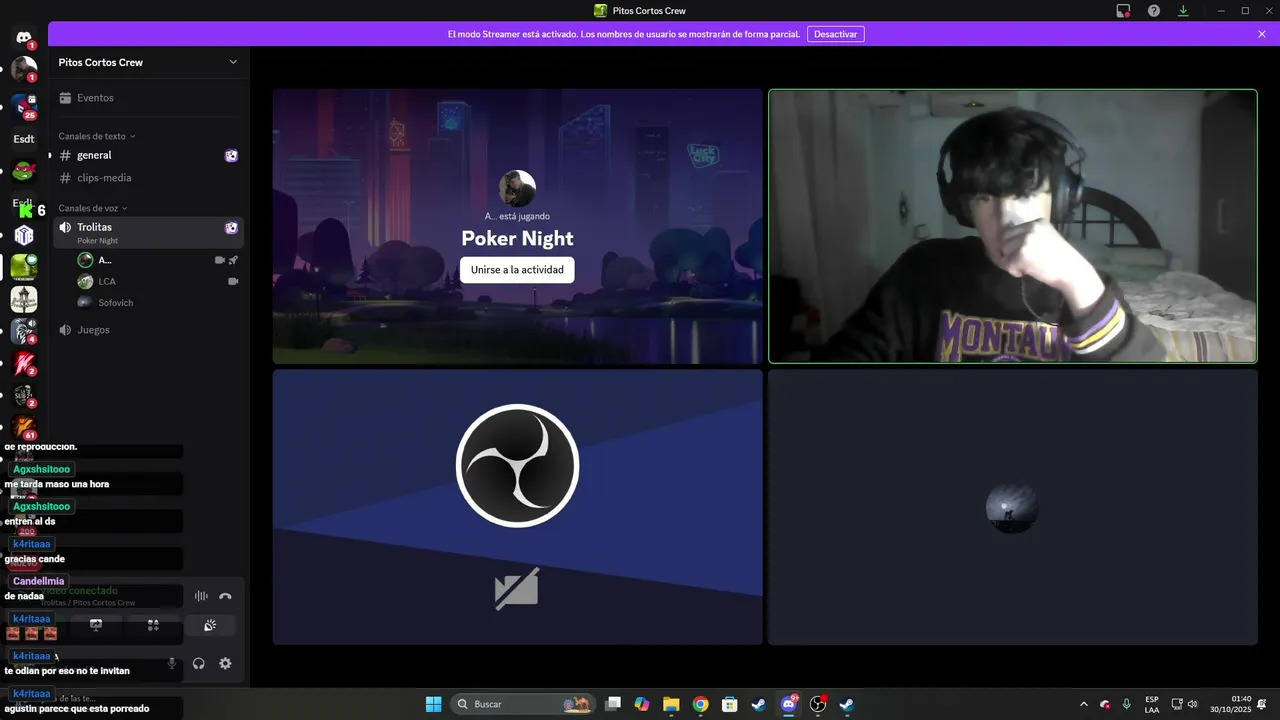Open the events calendar icon
This screenshot has height=720, width=1280.
click(65, 98)
